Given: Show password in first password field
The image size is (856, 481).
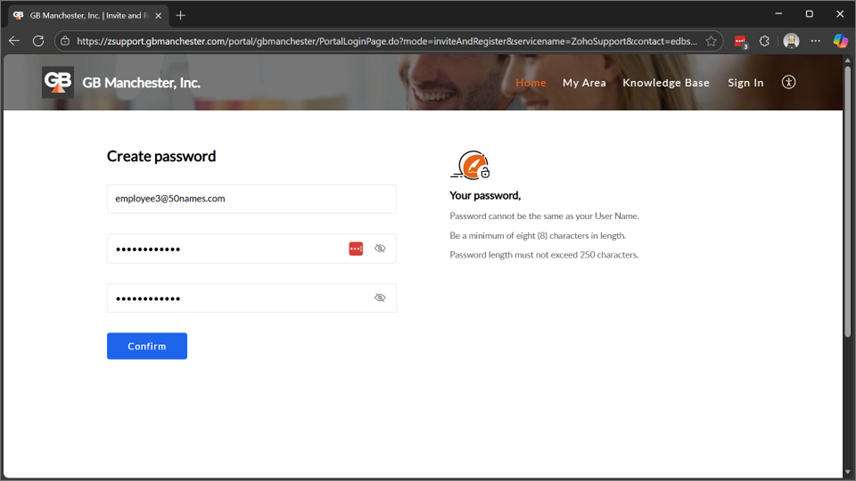Looking at the screenshot, I should (x=380, y=248).
